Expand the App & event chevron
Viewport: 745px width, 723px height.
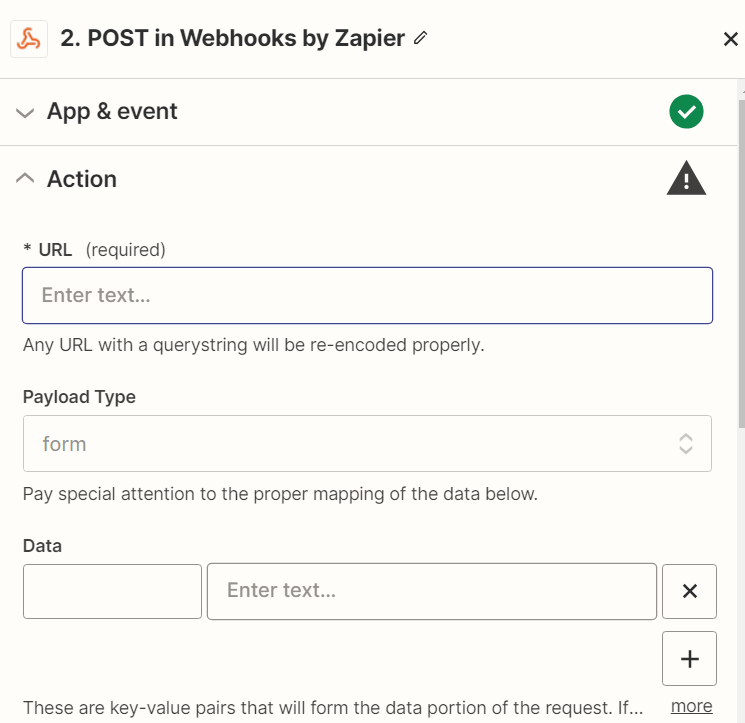coord(25,112)
